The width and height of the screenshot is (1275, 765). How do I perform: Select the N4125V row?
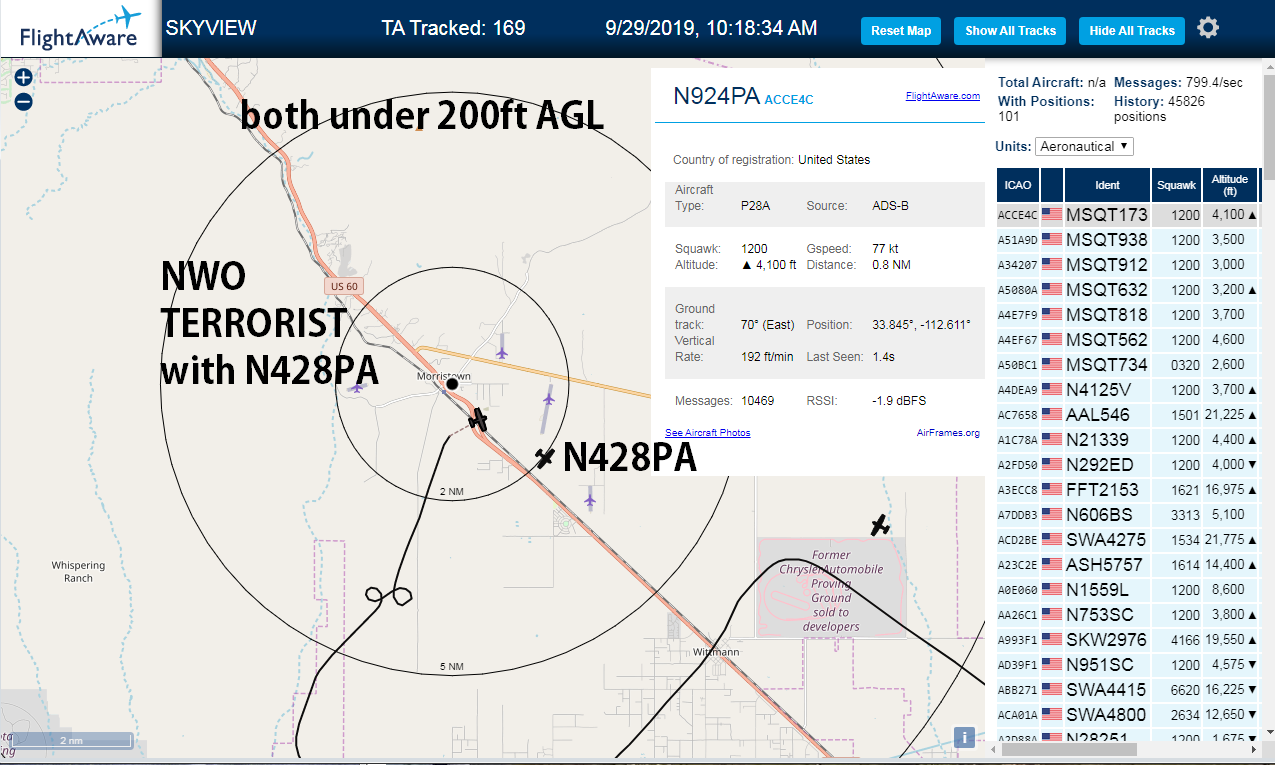[x=1128, y=389]
